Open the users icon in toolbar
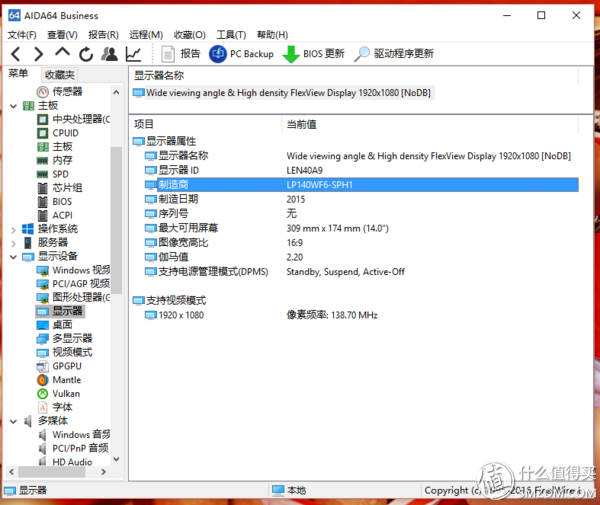The height and width of the screenshot is (505, 600). [x=109, y=54]
